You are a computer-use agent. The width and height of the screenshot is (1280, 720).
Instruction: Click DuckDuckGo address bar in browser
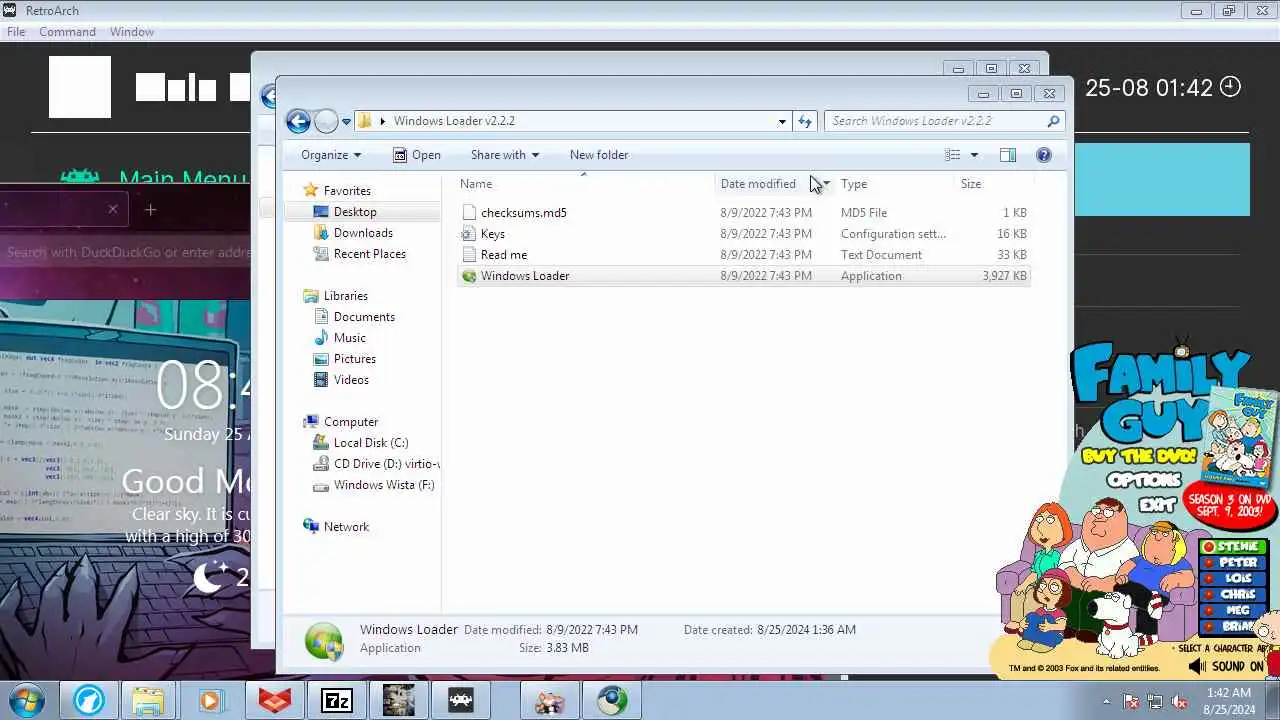126,252
